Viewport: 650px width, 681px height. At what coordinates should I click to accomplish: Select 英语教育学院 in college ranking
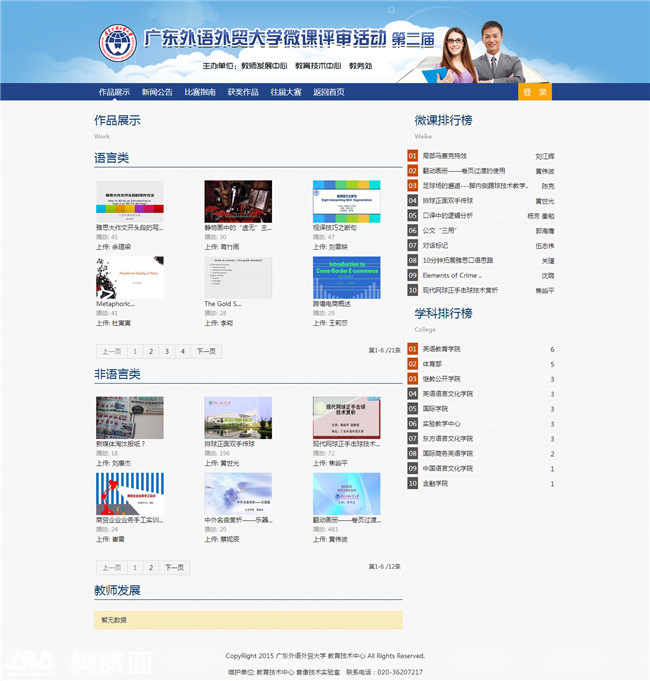tap(441, 349)
